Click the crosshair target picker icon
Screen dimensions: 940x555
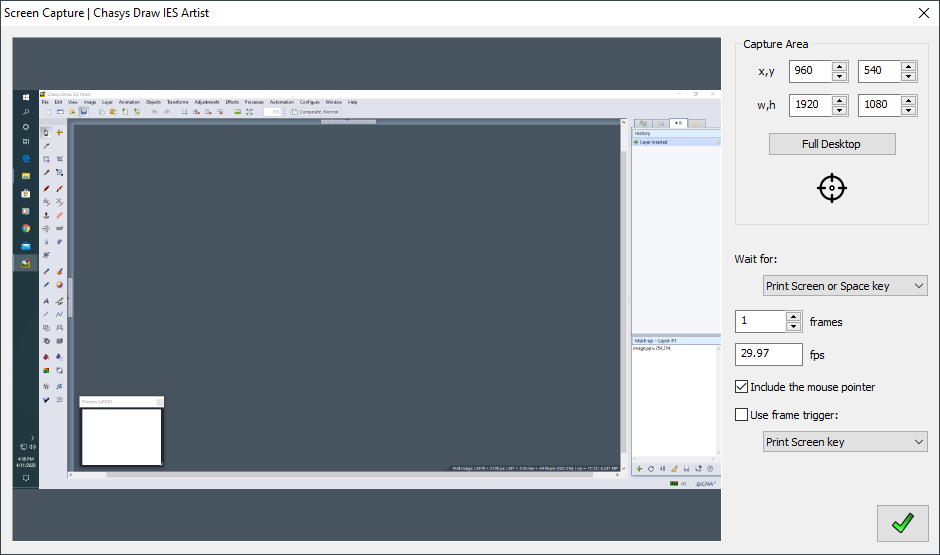pyautogui.click(x=832, y=188)
